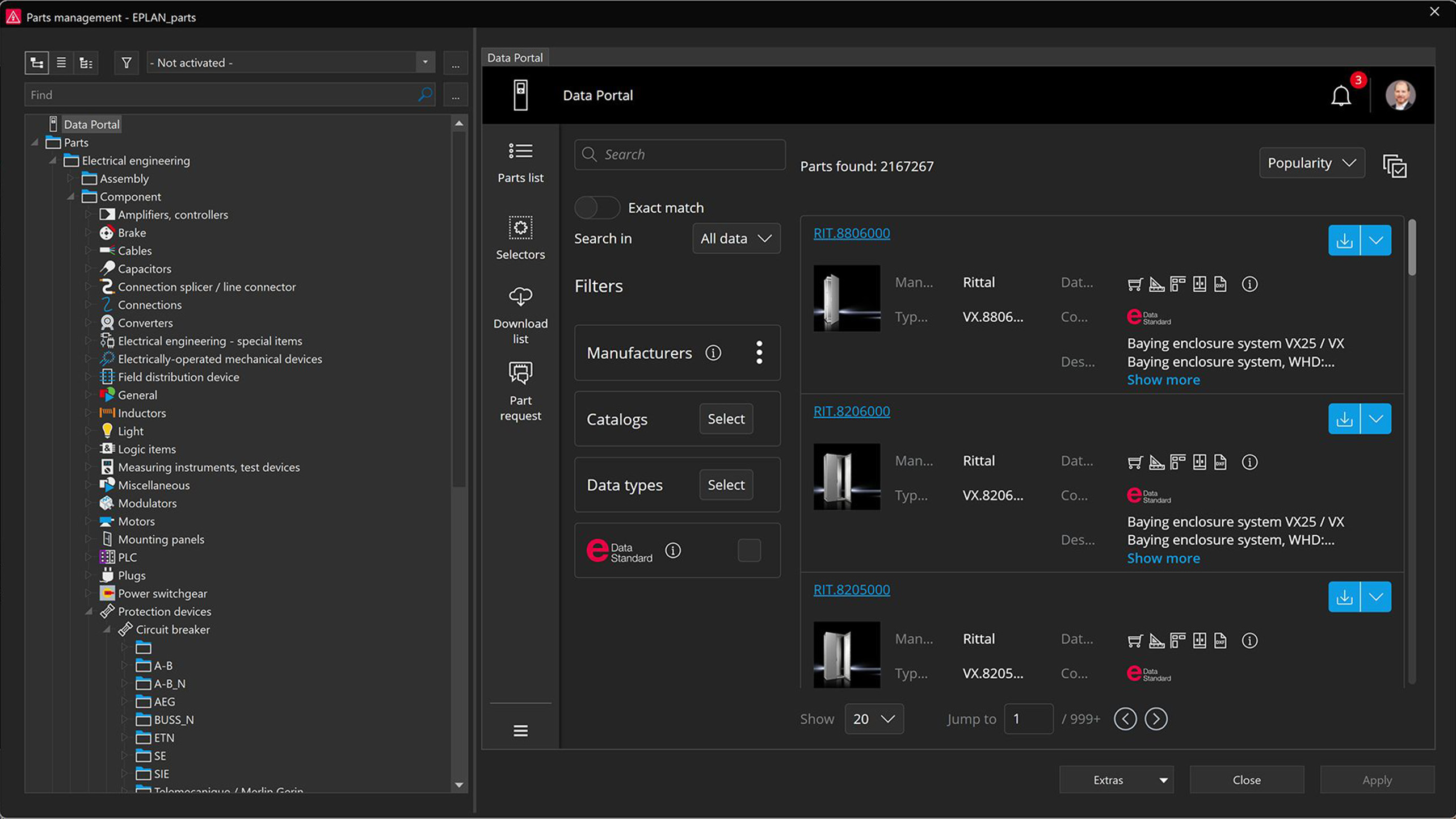This screenshot has height=819, width=1456.
Task: Open the Popularity sort dropdown
Action: click(1311, 163)
